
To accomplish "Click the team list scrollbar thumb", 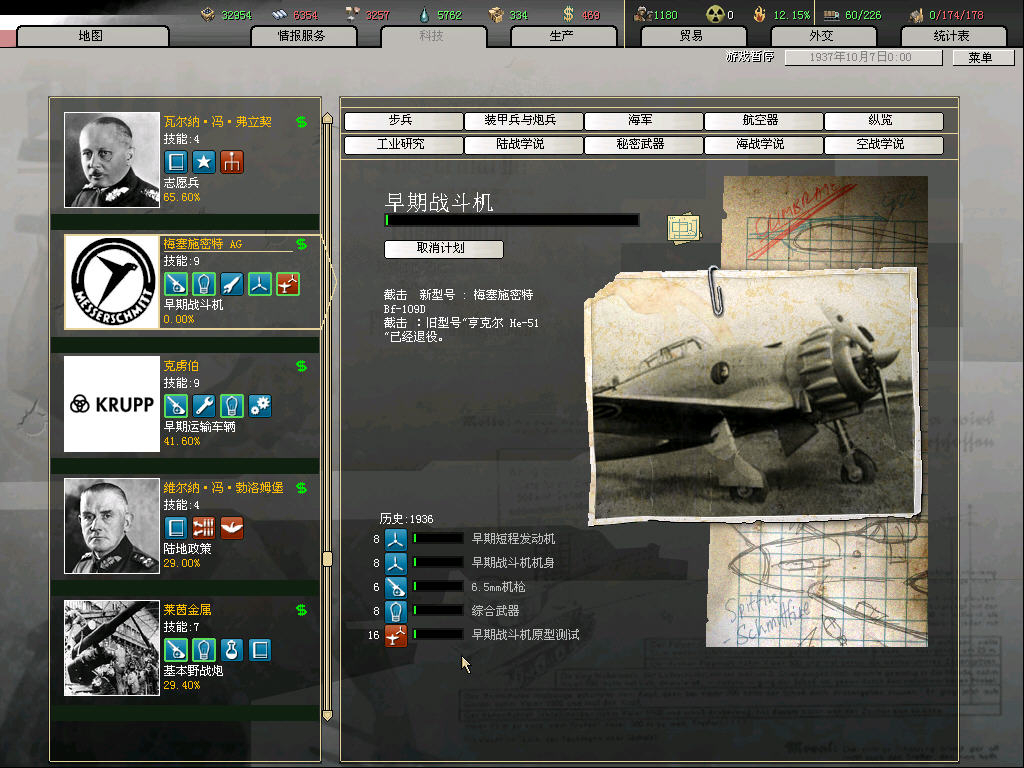I will [x=328, y=559].
